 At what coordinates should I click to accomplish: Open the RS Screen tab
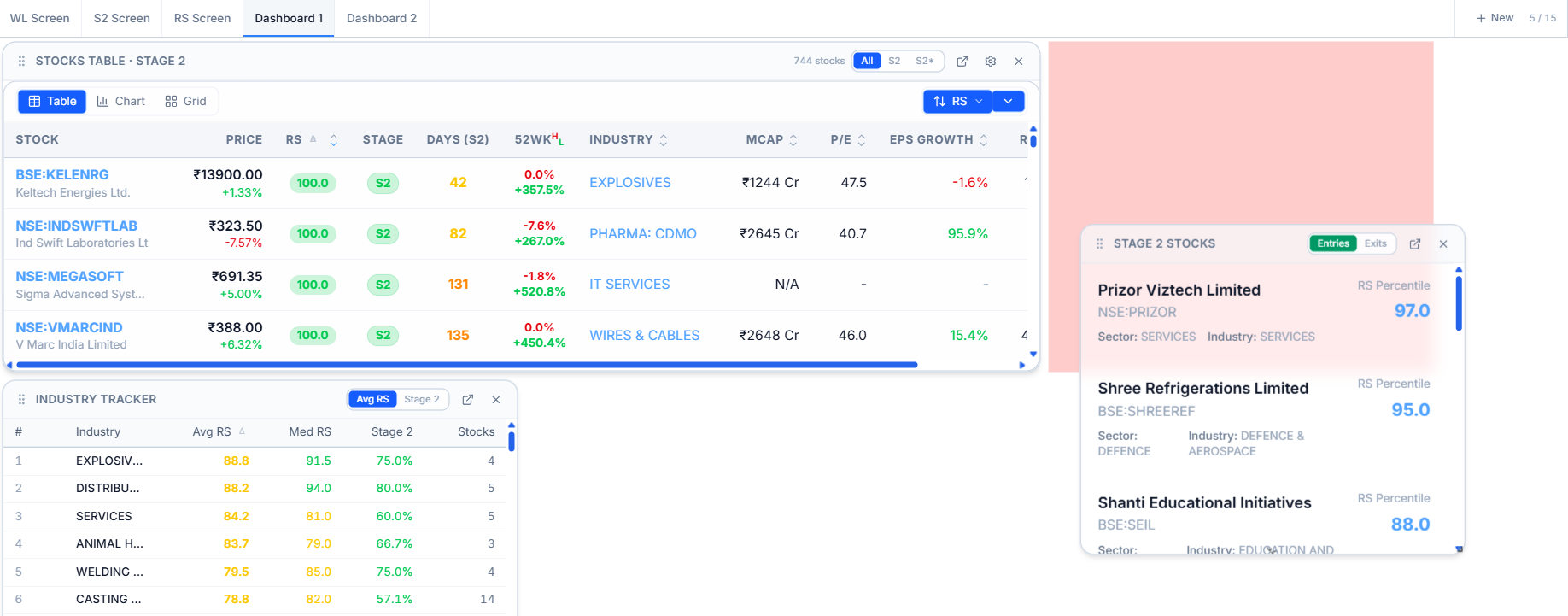point(202,18)
